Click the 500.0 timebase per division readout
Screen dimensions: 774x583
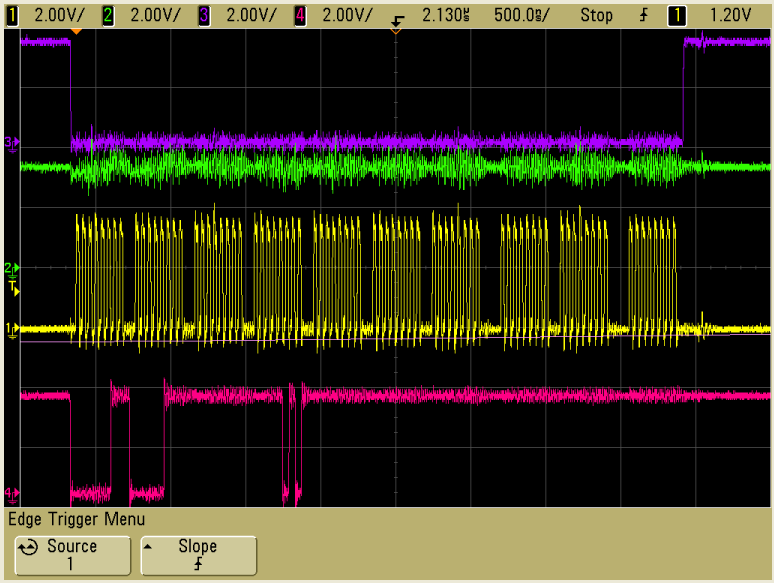[x=521, y=15]
